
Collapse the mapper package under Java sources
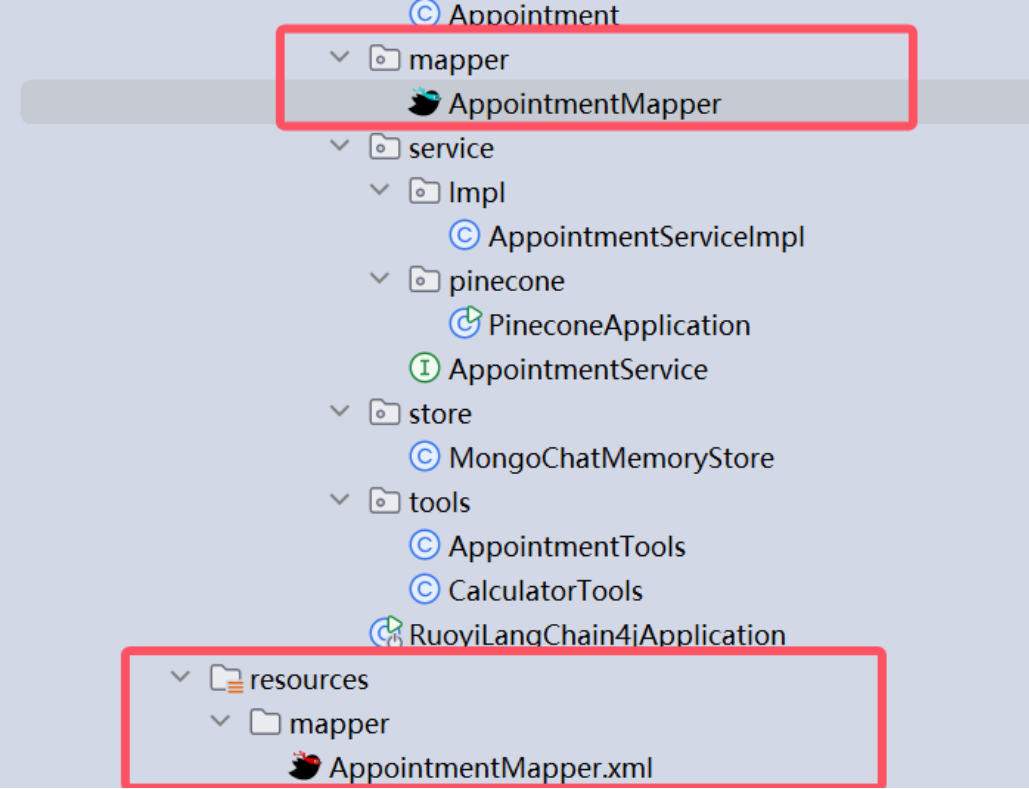click(x=340, y=59)
